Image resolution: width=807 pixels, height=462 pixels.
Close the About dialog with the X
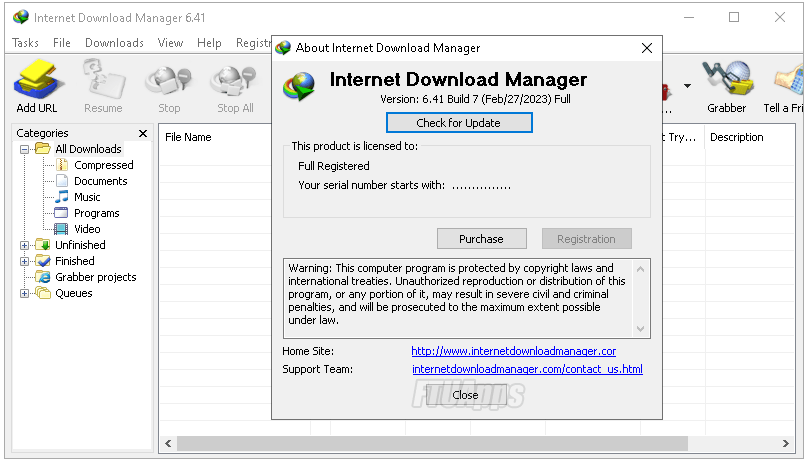coord(647,48)
